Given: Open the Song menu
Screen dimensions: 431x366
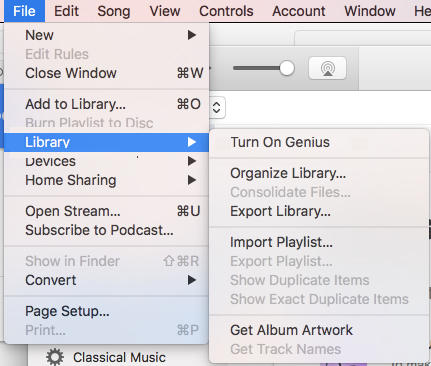Looking at the screenshot, I should click(x=114, y=11).
